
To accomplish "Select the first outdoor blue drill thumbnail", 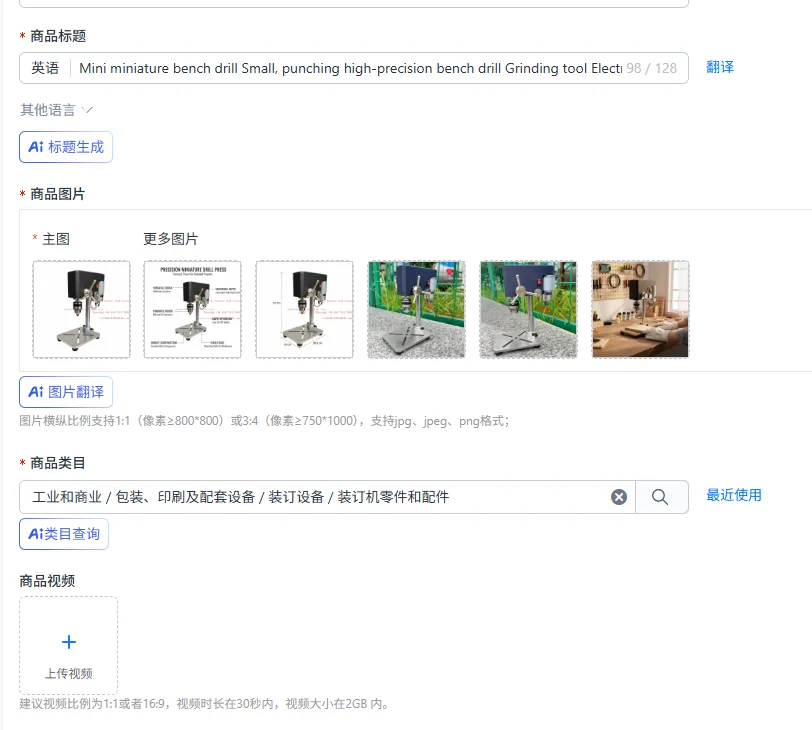I will pos(416,309).
